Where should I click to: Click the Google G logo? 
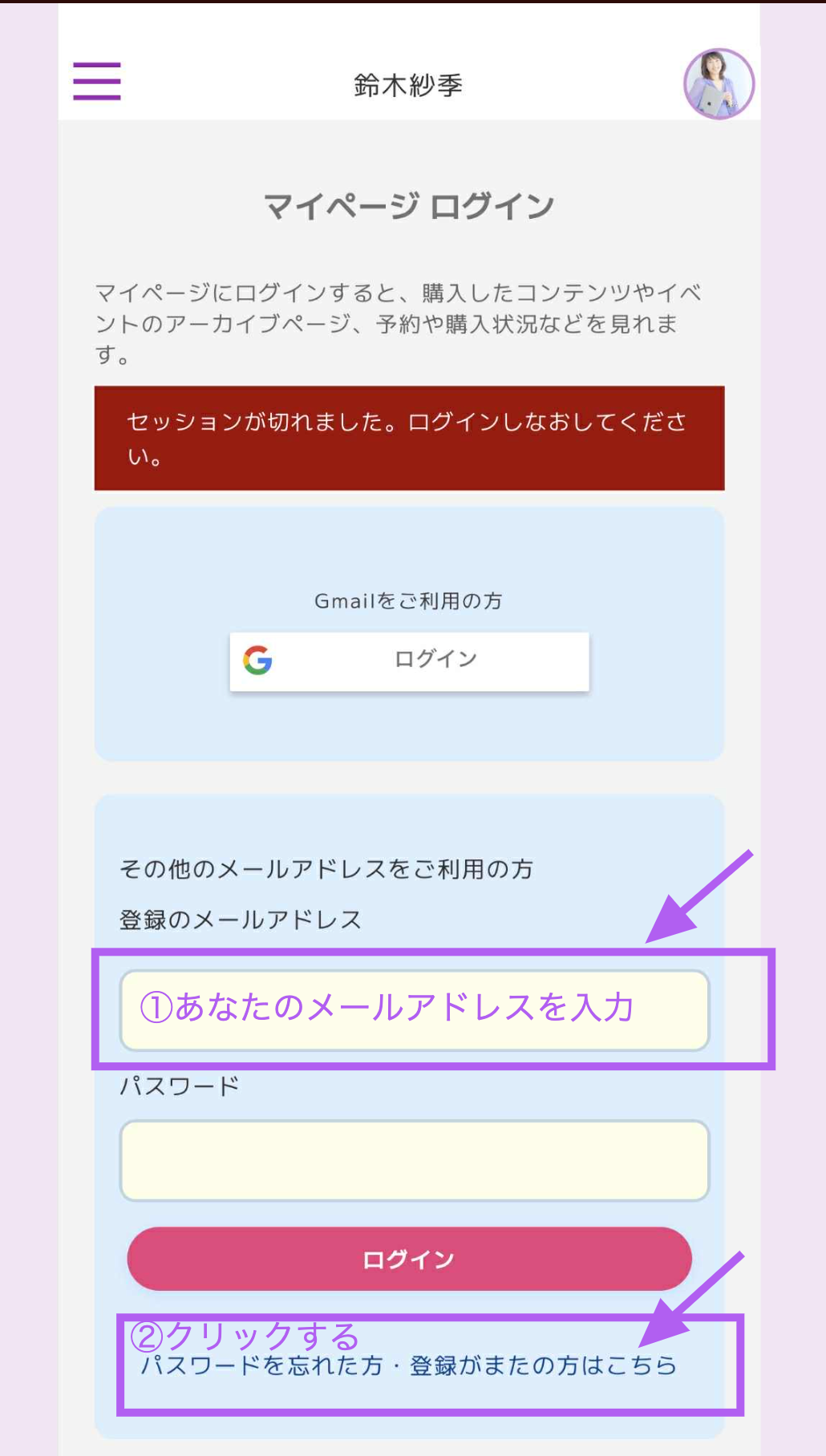(x=257, y=660)
